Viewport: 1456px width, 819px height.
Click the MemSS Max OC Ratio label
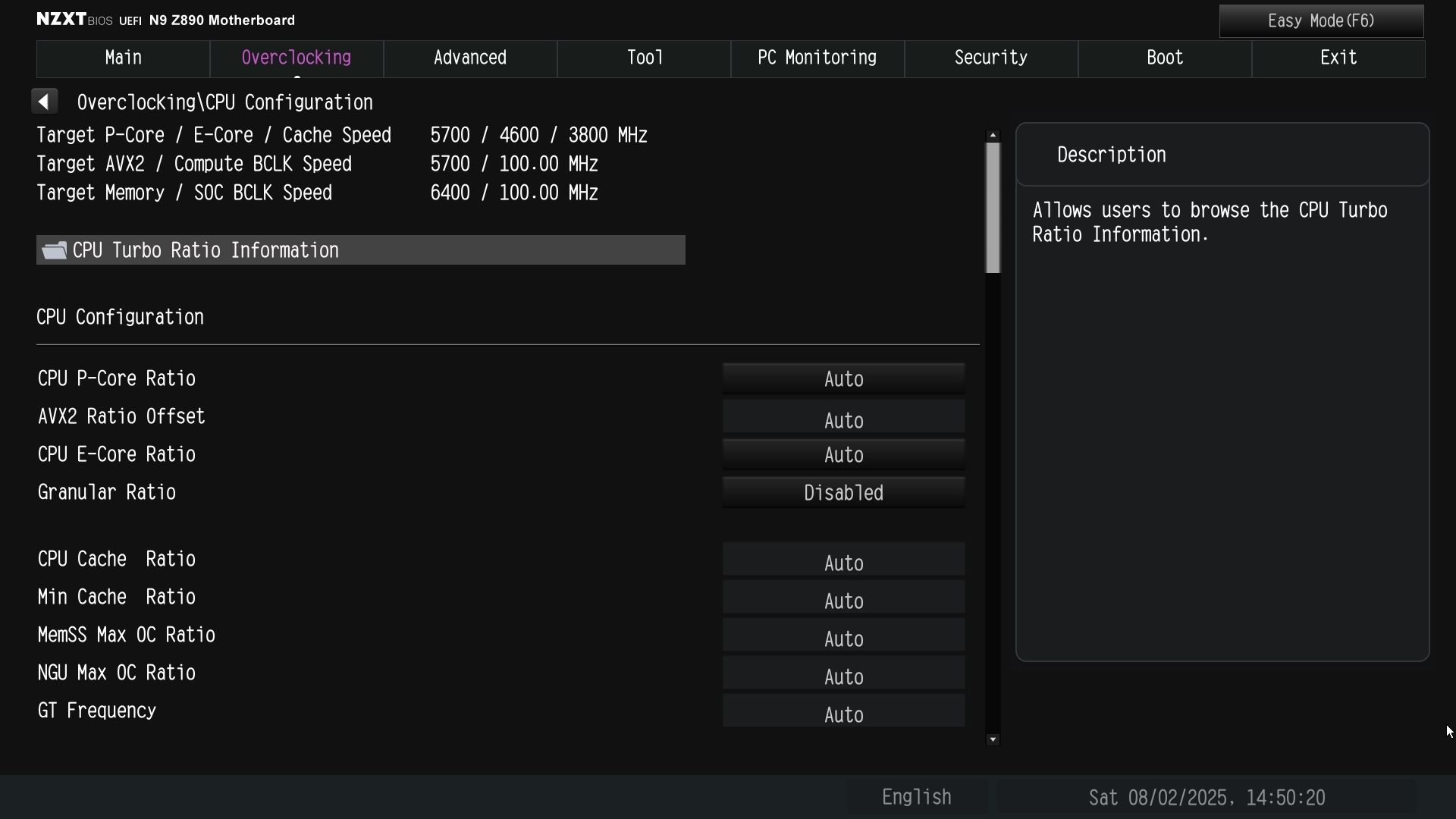click(127, 635)
